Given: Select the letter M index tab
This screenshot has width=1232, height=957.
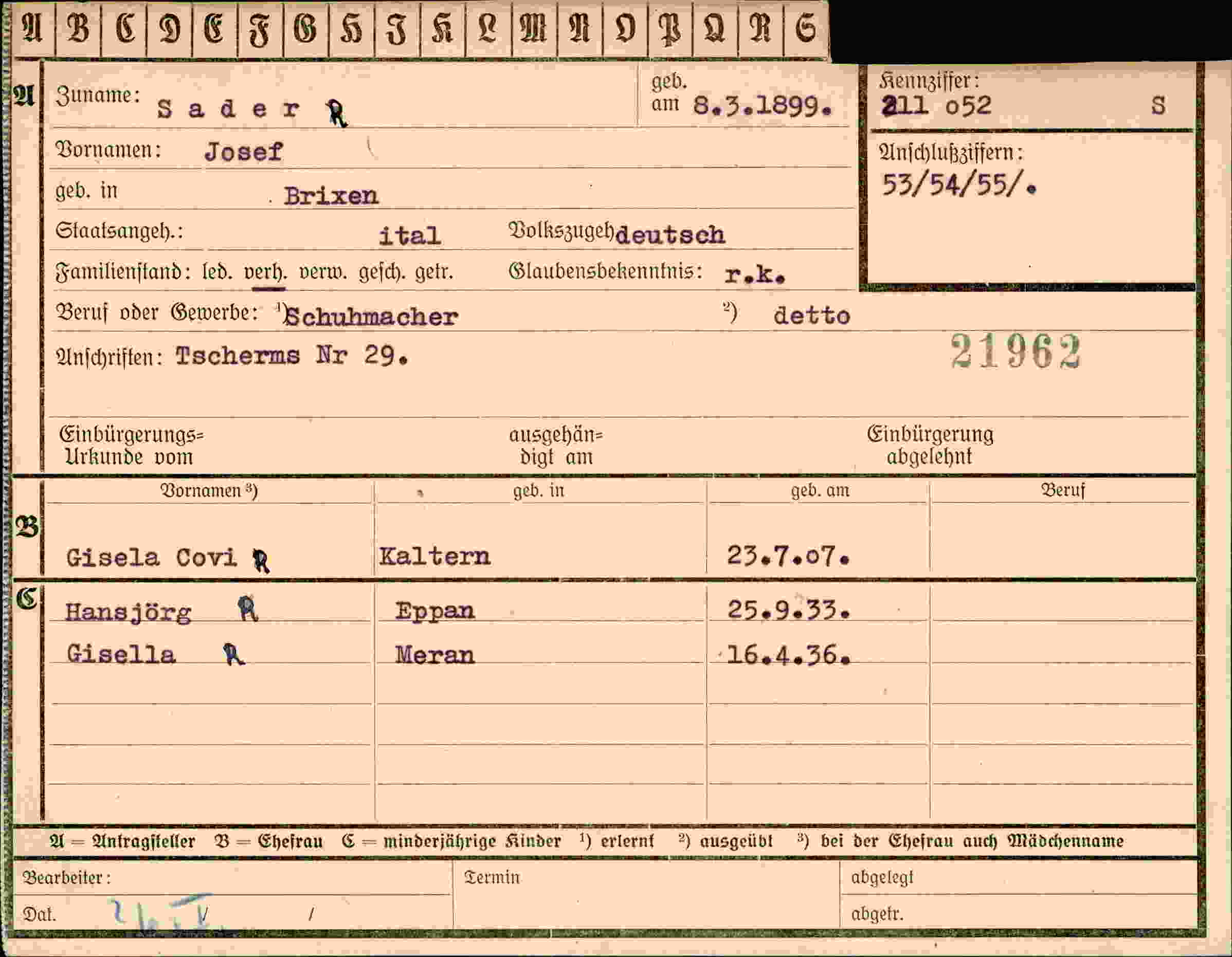Looking at the screenshot, I should pos(534,28).
